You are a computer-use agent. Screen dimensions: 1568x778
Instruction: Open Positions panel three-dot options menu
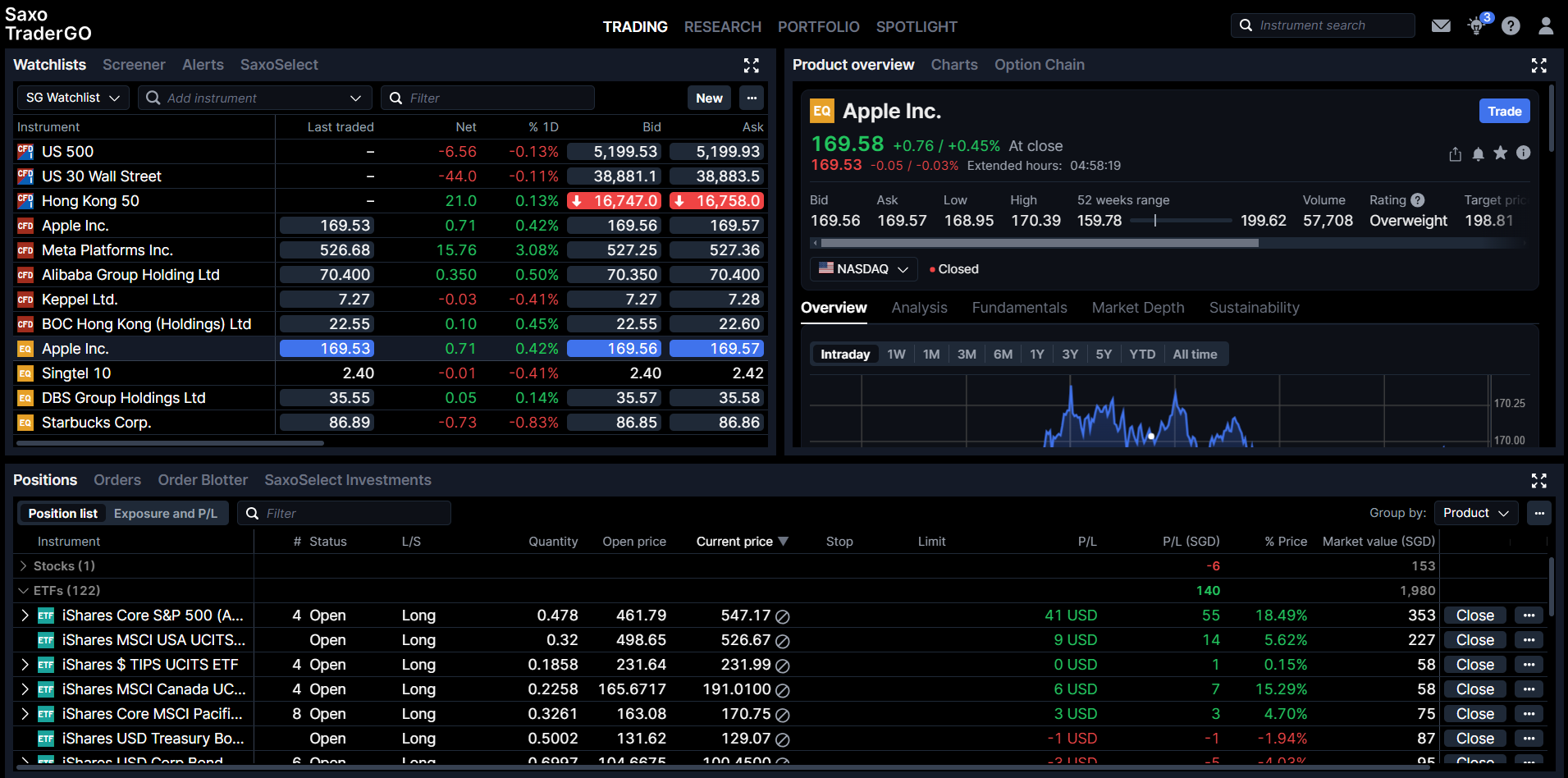coord(1539,513)
